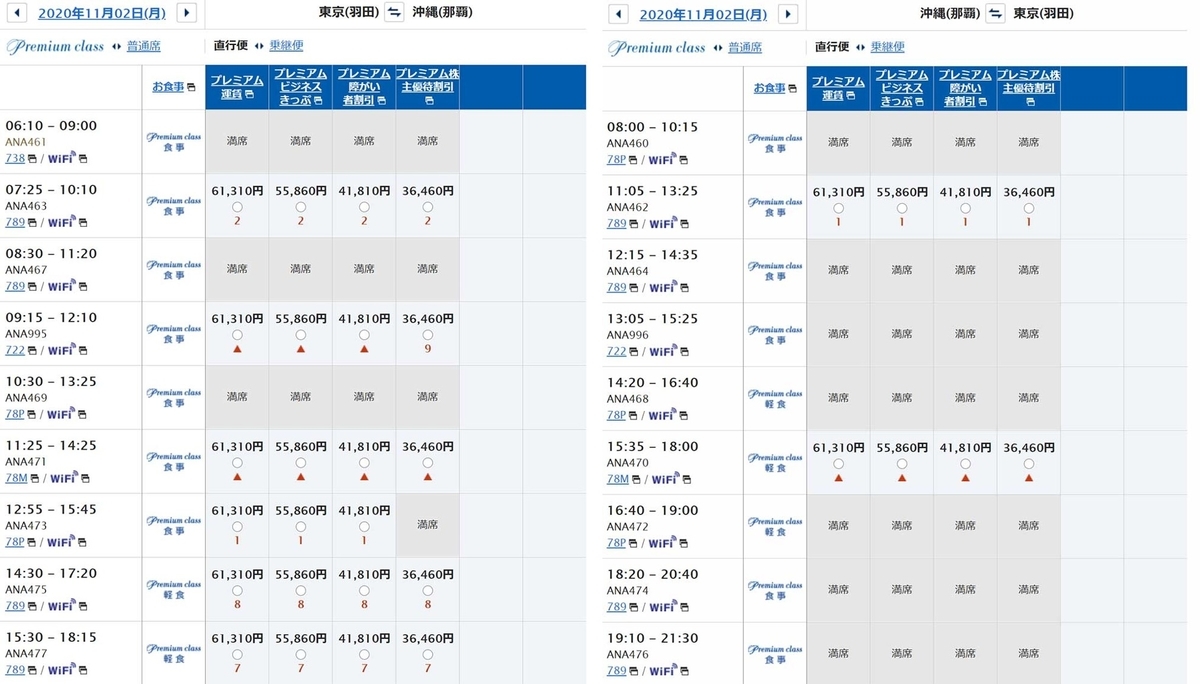Click Premium class 食事 meal icon for ANA461

174,142
